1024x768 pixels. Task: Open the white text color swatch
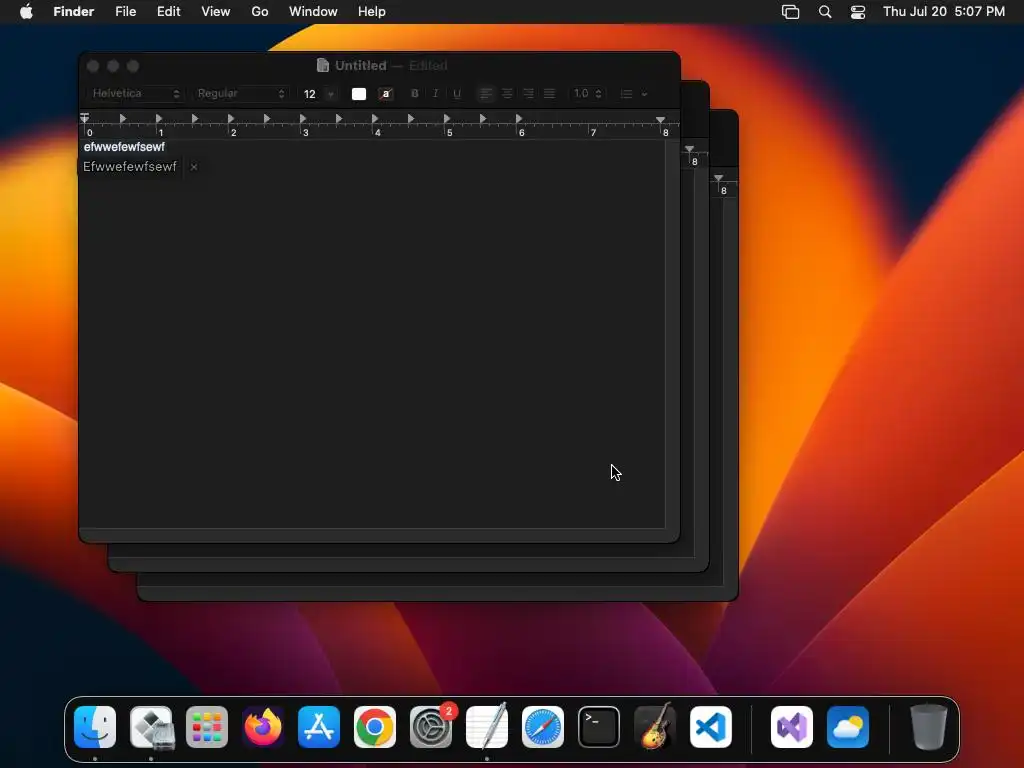[x=359, y=94]
